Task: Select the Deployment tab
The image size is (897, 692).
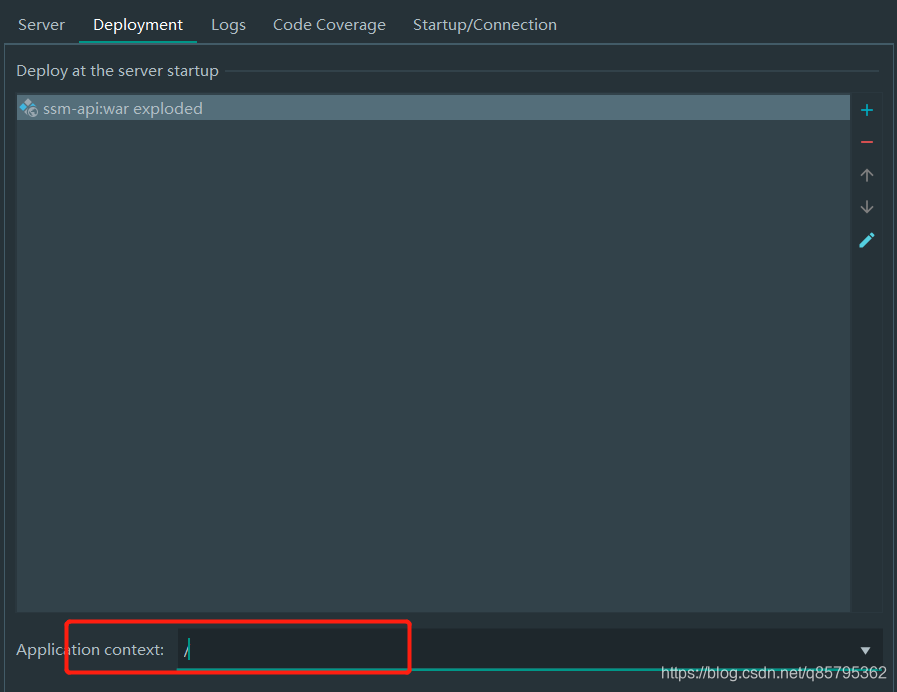Action: (138, 25)
